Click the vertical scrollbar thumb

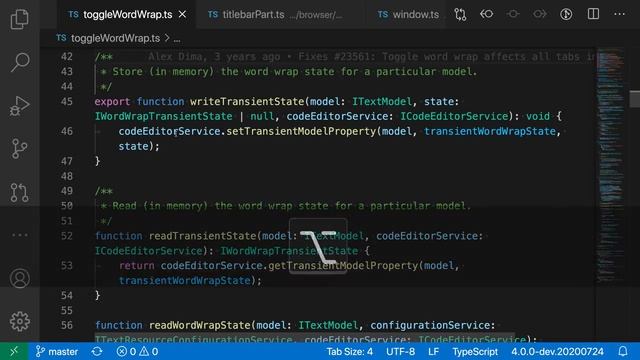tap(635, 99)
